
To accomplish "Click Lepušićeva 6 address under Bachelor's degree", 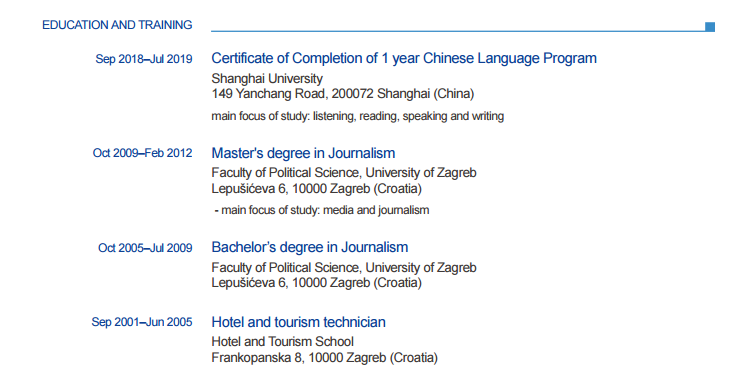I will click(x=316, y=283).
